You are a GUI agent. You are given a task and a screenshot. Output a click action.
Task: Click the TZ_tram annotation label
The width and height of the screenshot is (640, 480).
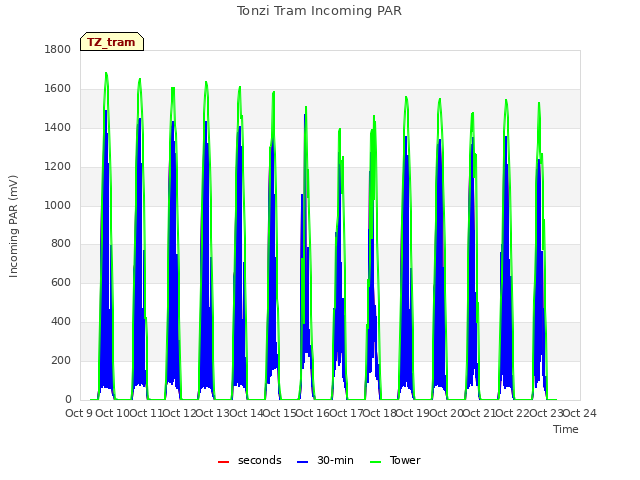coord(112,42)
